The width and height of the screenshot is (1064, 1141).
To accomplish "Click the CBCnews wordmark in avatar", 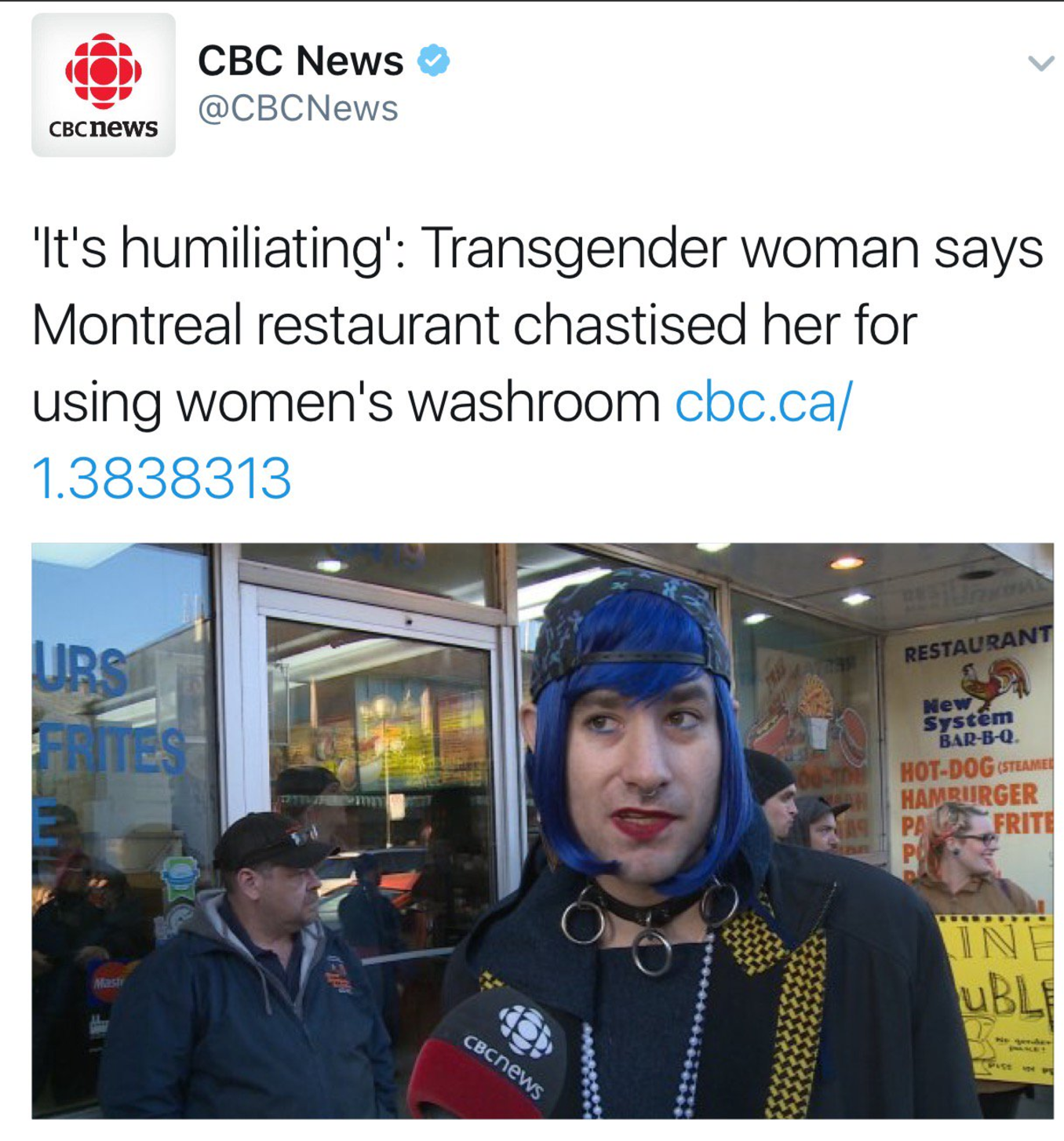I will click(104, 128).
